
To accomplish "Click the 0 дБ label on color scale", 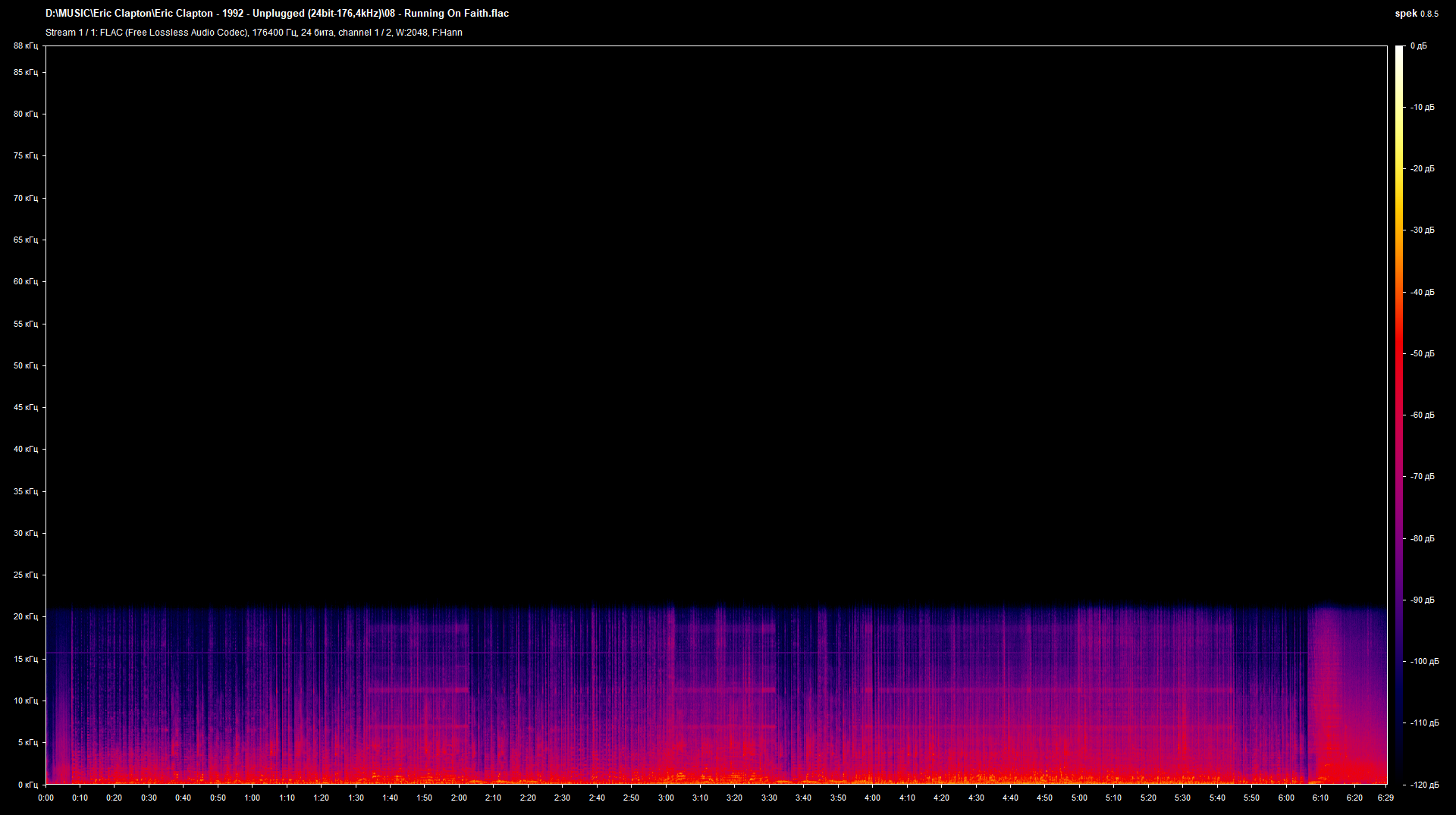I will point(1418,46).
